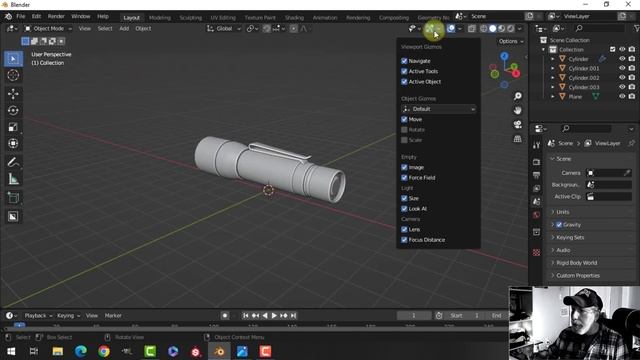This screenshot has height=360, width=640.
Task: Uncheck the Active Tools checkbox
Action: 404,71
